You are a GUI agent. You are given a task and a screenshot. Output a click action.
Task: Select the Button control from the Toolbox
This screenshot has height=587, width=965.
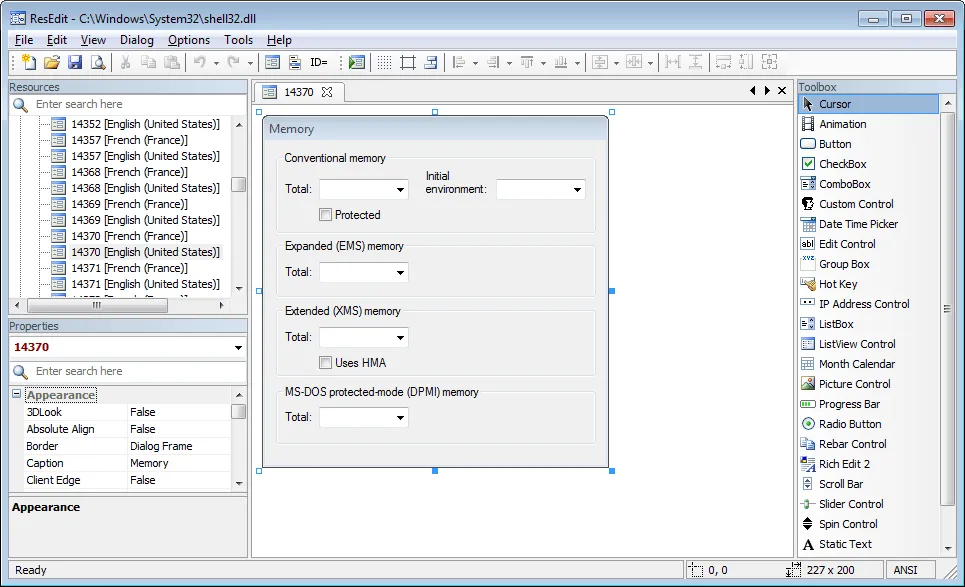point(832,143)
